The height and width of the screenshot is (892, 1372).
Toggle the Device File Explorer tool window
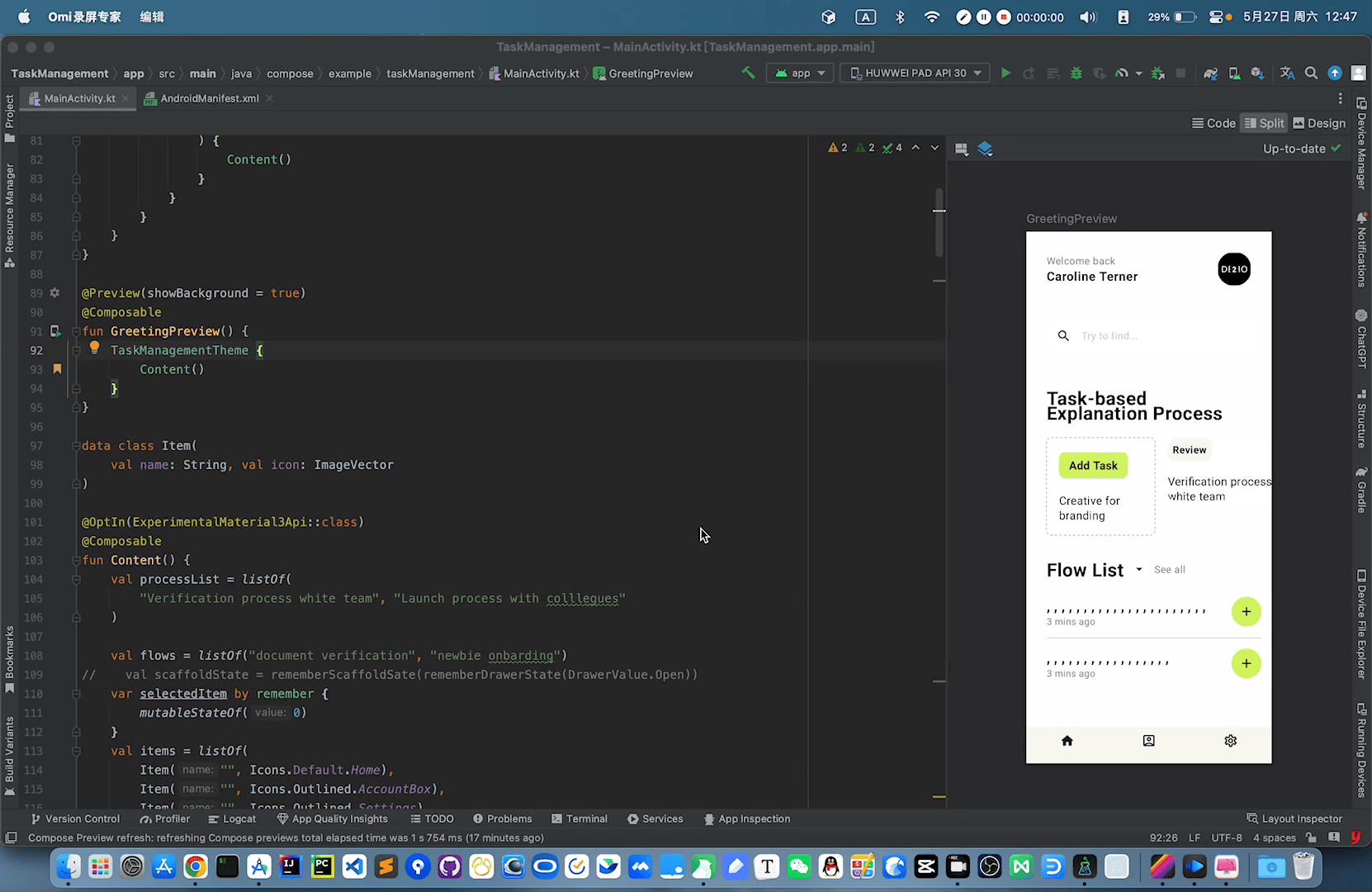click(1361, 624)
